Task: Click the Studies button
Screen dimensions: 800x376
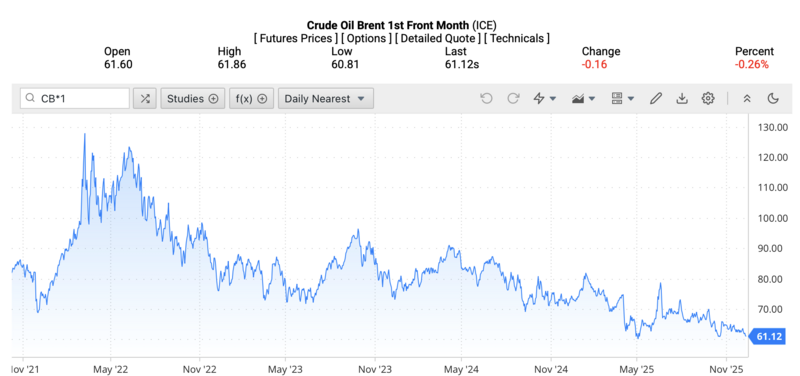Action: click(192, 98)
